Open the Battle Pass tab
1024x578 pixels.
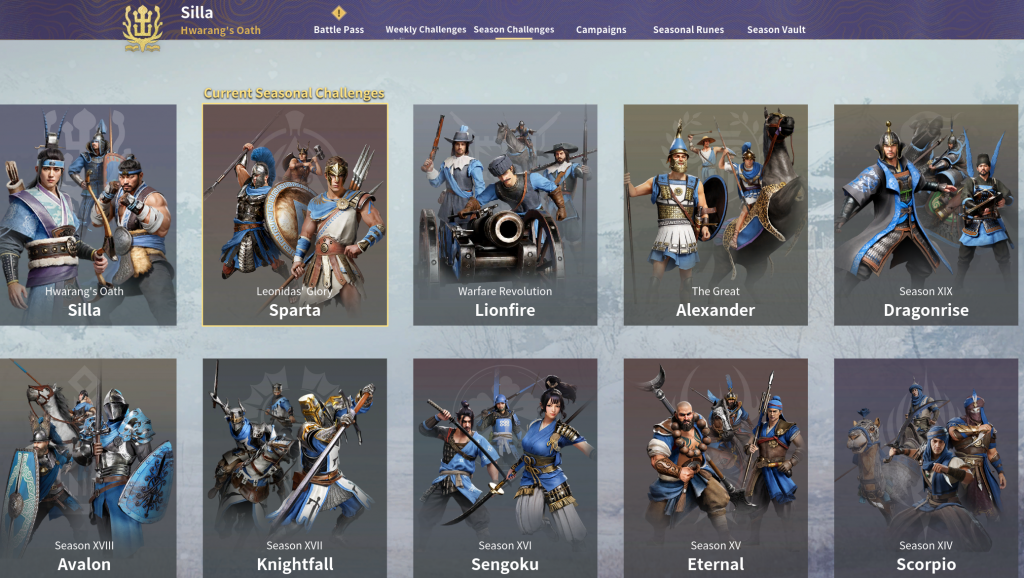click(x=338, y=29)
